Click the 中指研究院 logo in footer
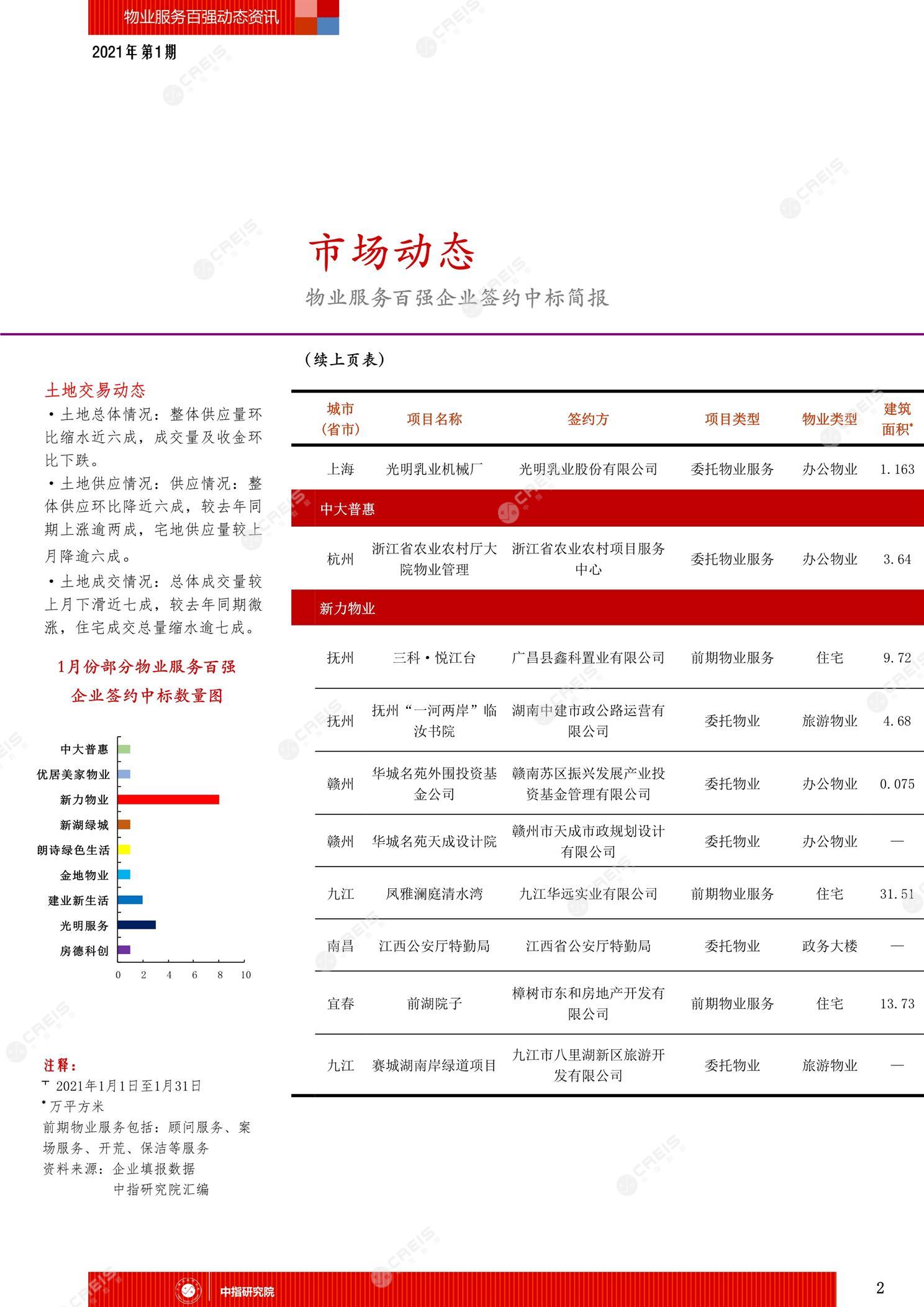This screenshot has width=924, height=1307. coord(189,1291)
